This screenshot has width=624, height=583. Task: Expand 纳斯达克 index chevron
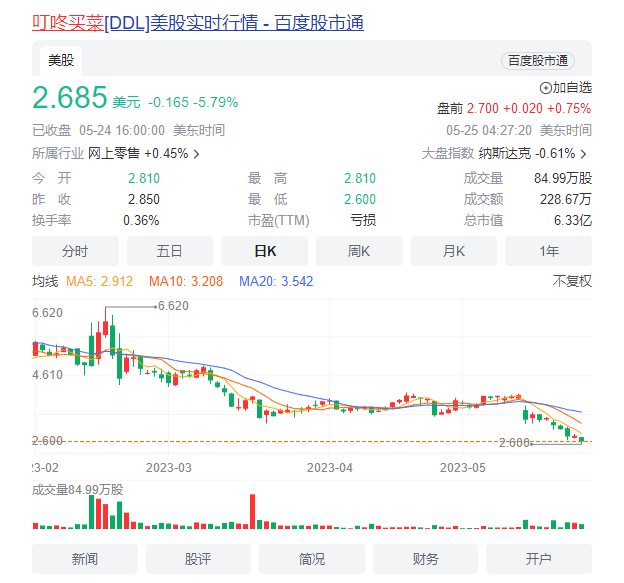pos(583,154)
